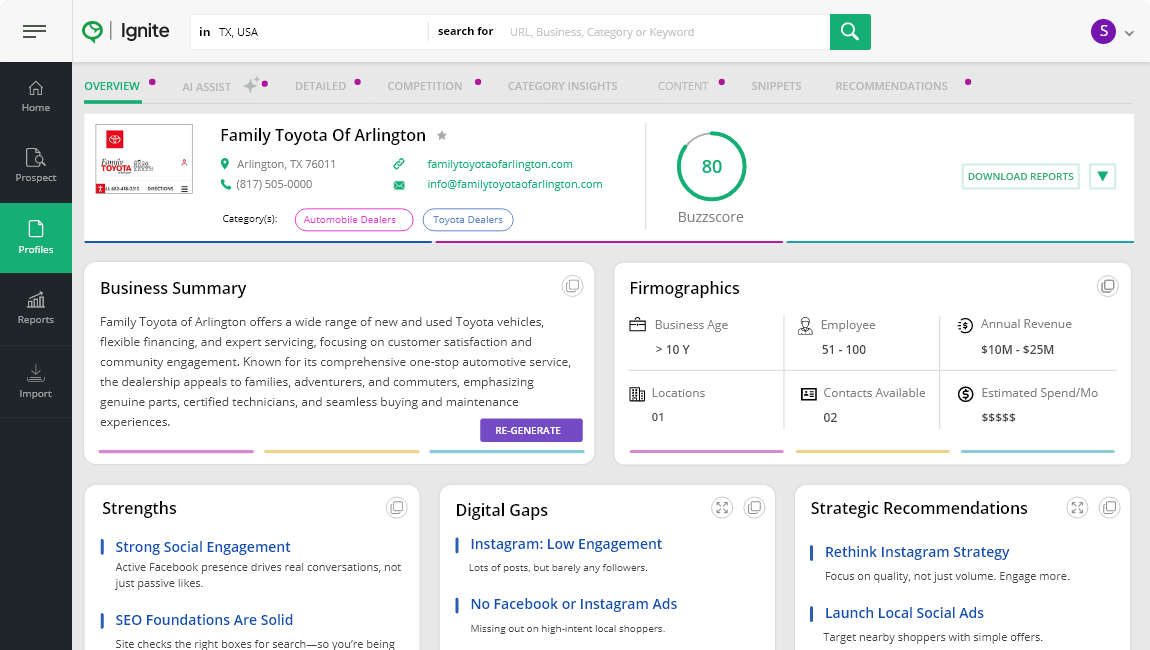This screenshot has width=1150, height=650.
Task: Open the purple S user avatar
Action: coord(1103,32)
